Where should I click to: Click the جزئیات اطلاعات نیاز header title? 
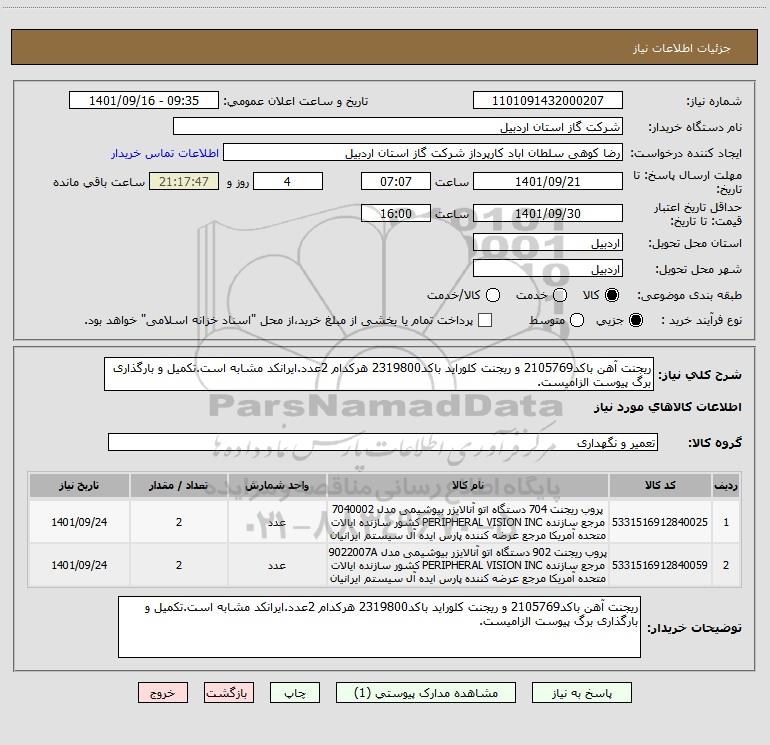point(682,48)
